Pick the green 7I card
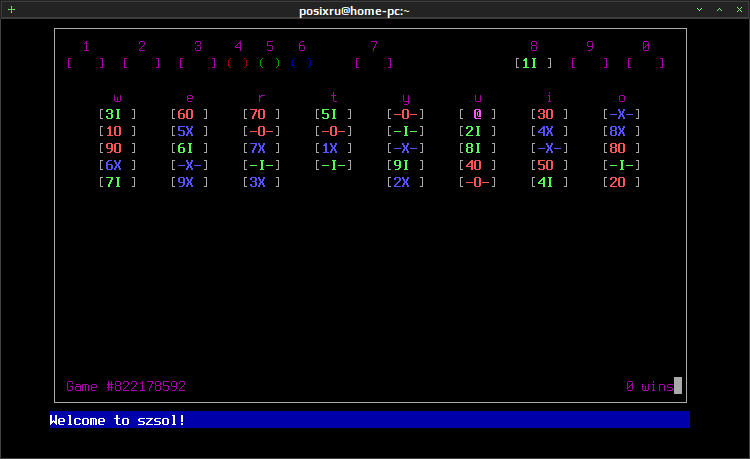 click(x=117, y=182)
